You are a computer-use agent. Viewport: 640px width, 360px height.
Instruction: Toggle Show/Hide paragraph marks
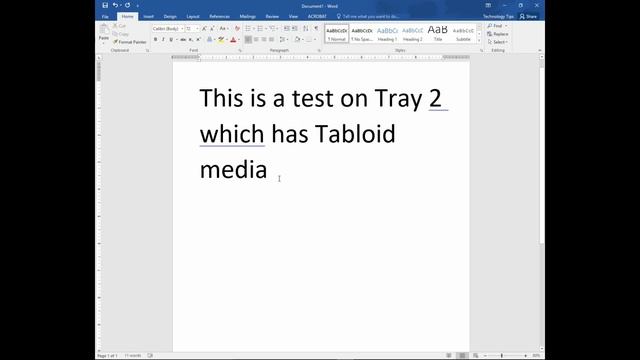pyautogui.click(x=316, y=29)
